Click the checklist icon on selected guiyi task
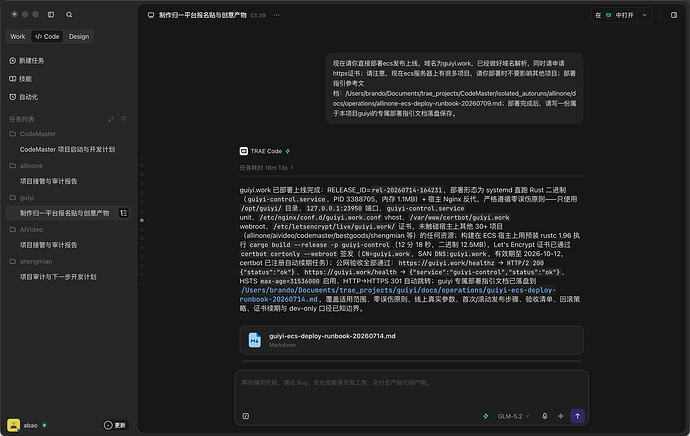This screenshot has height=436, width=690. pyautogui.click(x=124, y=213)
